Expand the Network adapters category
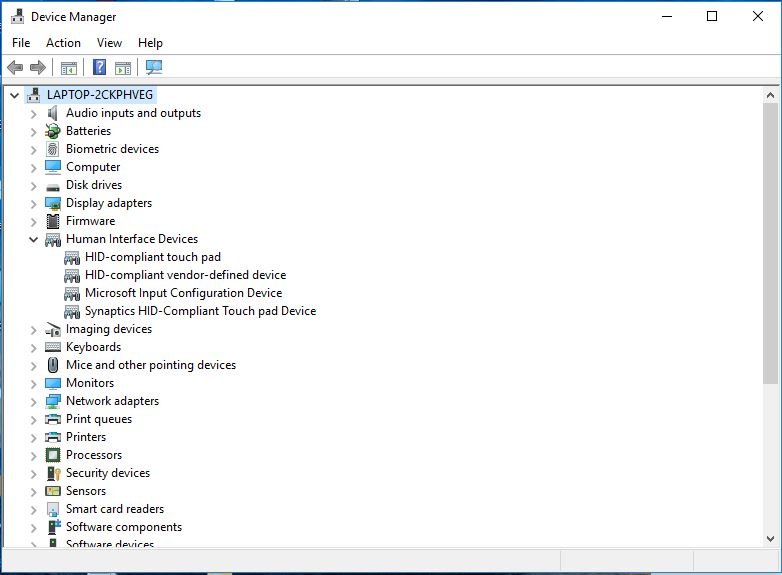Viewport: 782px width, 575px height. [33, 401]
